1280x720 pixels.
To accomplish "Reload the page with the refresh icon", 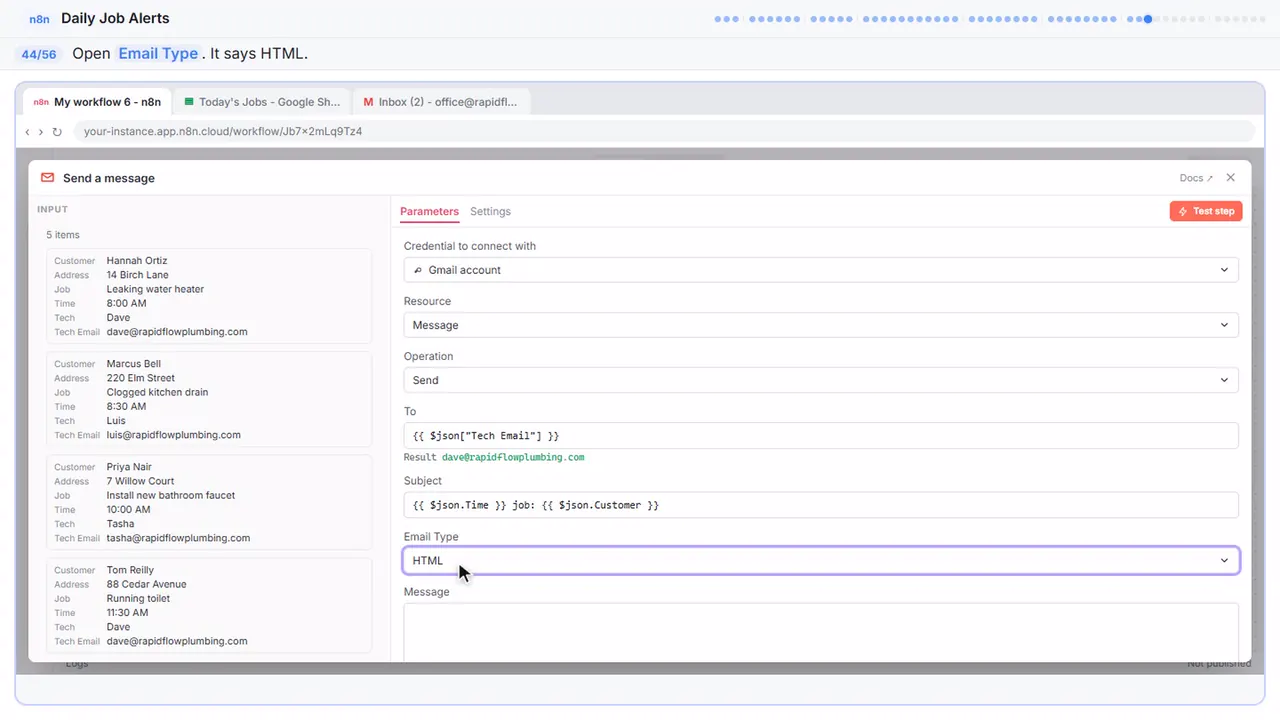I will [x=57, y=131].
